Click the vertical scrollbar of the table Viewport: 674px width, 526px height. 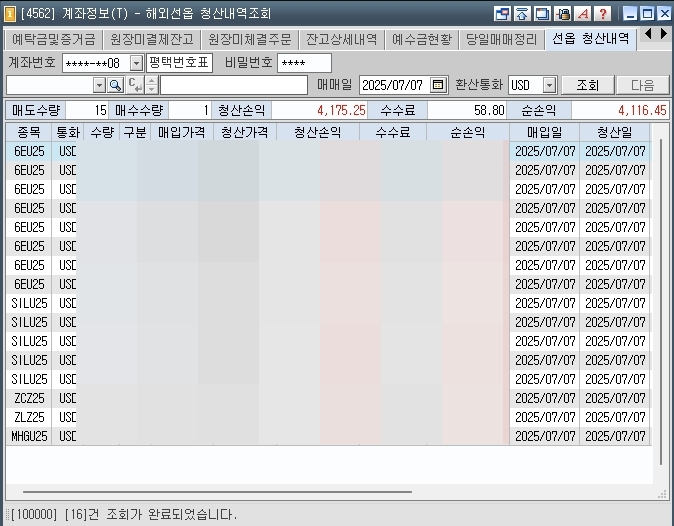[x=661, y=301]
